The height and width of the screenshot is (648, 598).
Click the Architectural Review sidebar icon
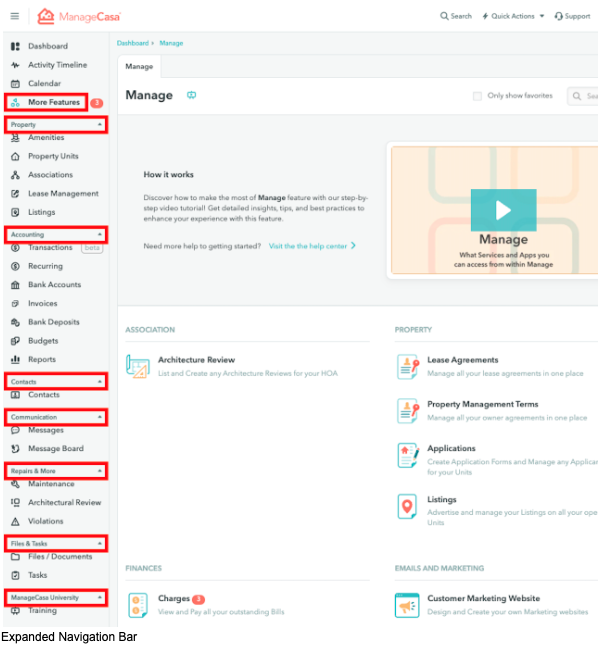[15, 503]
